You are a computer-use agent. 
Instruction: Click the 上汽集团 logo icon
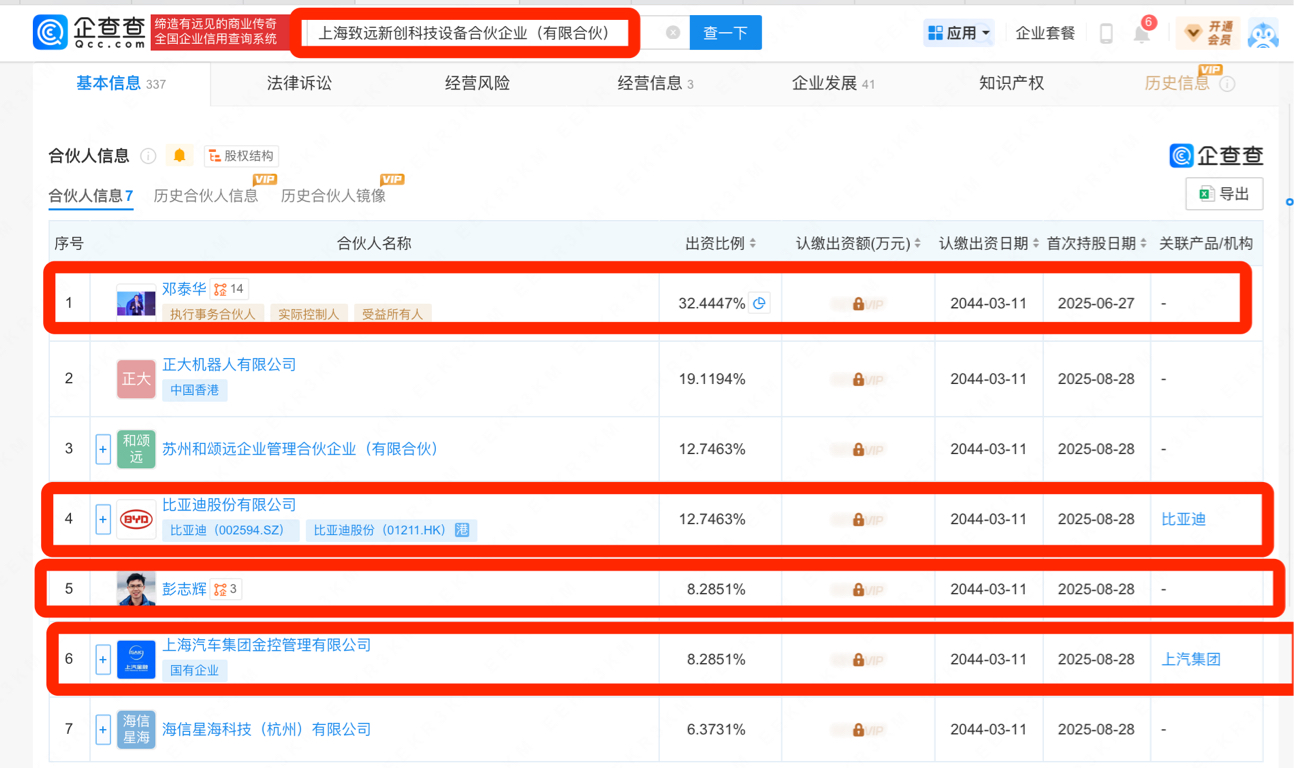136,659
